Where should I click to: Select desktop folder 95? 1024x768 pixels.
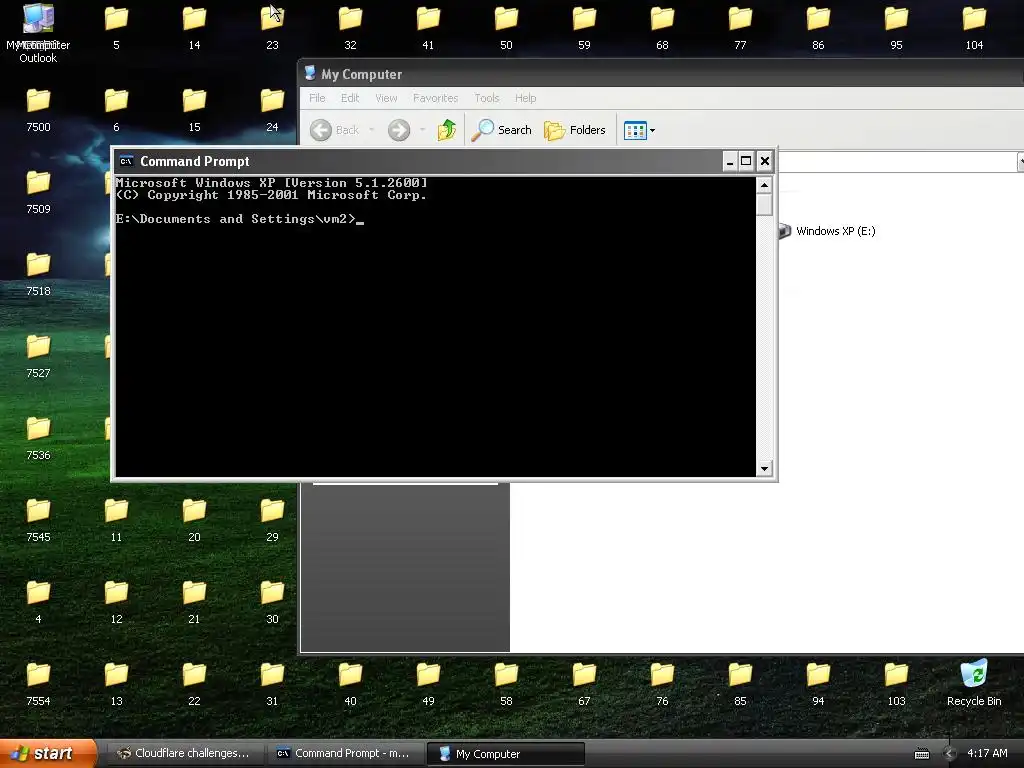[x=896, y=29]
